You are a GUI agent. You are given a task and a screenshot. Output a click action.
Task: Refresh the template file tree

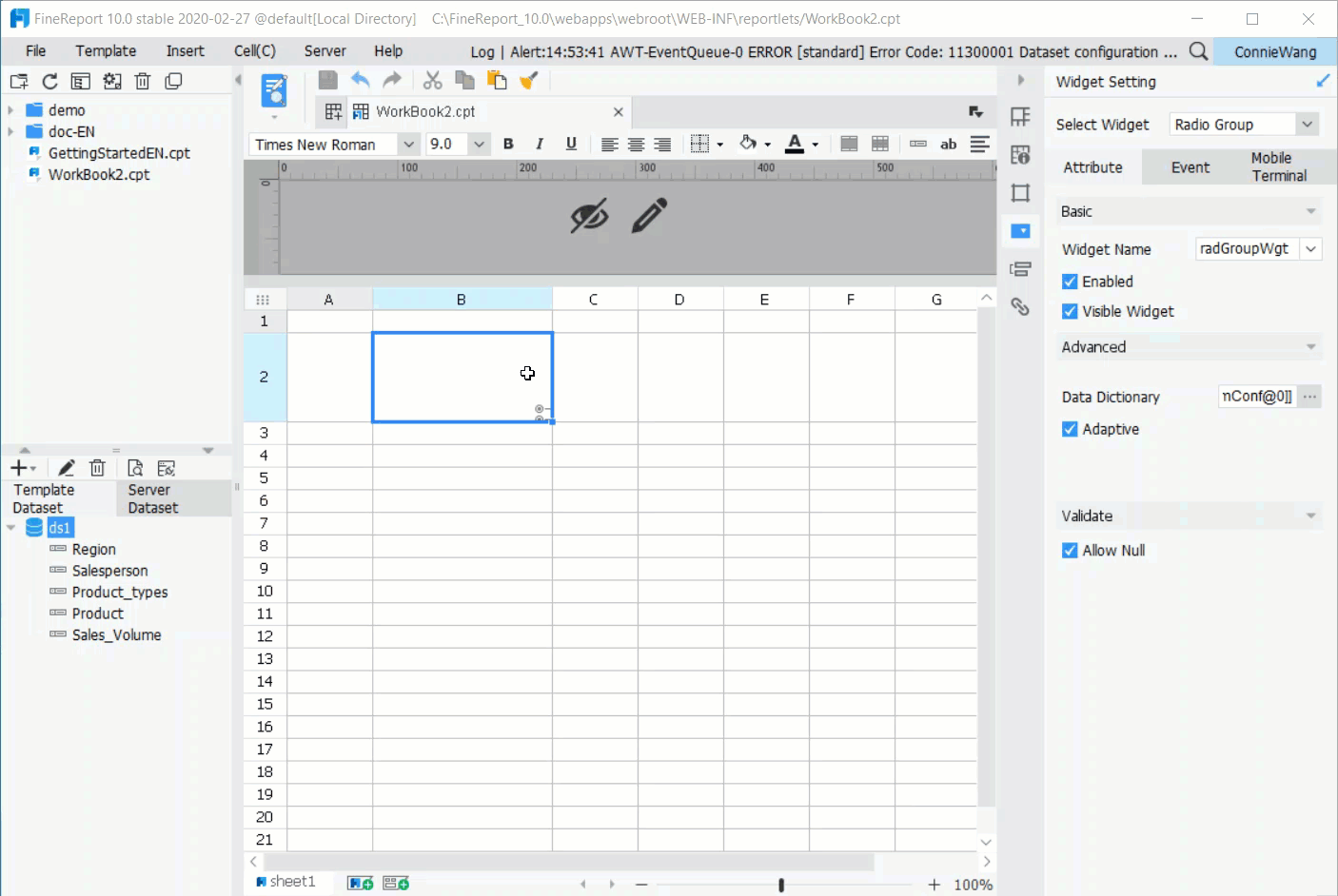49,82
